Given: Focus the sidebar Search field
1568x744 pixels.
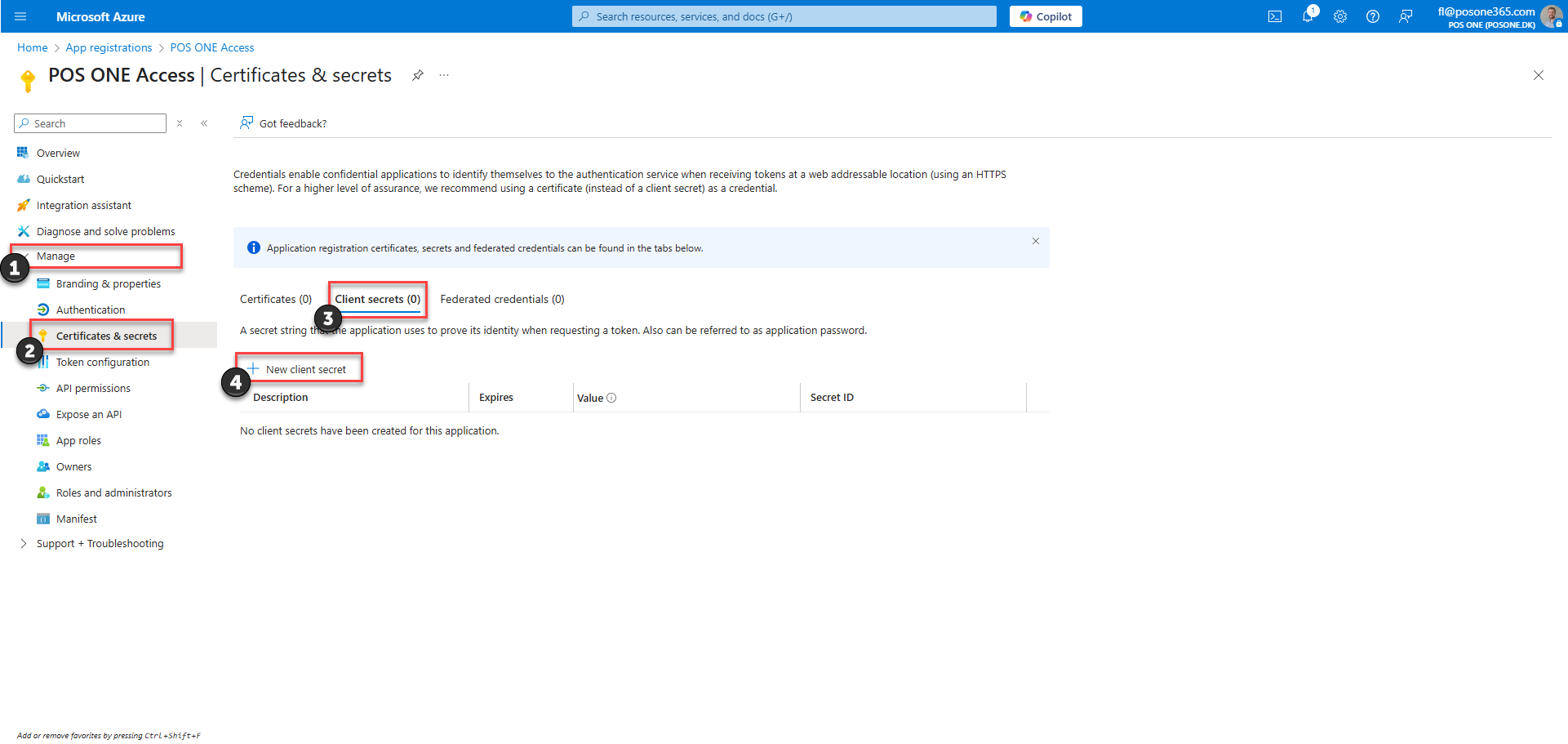Looking at the screenshot, I should 90,123.
